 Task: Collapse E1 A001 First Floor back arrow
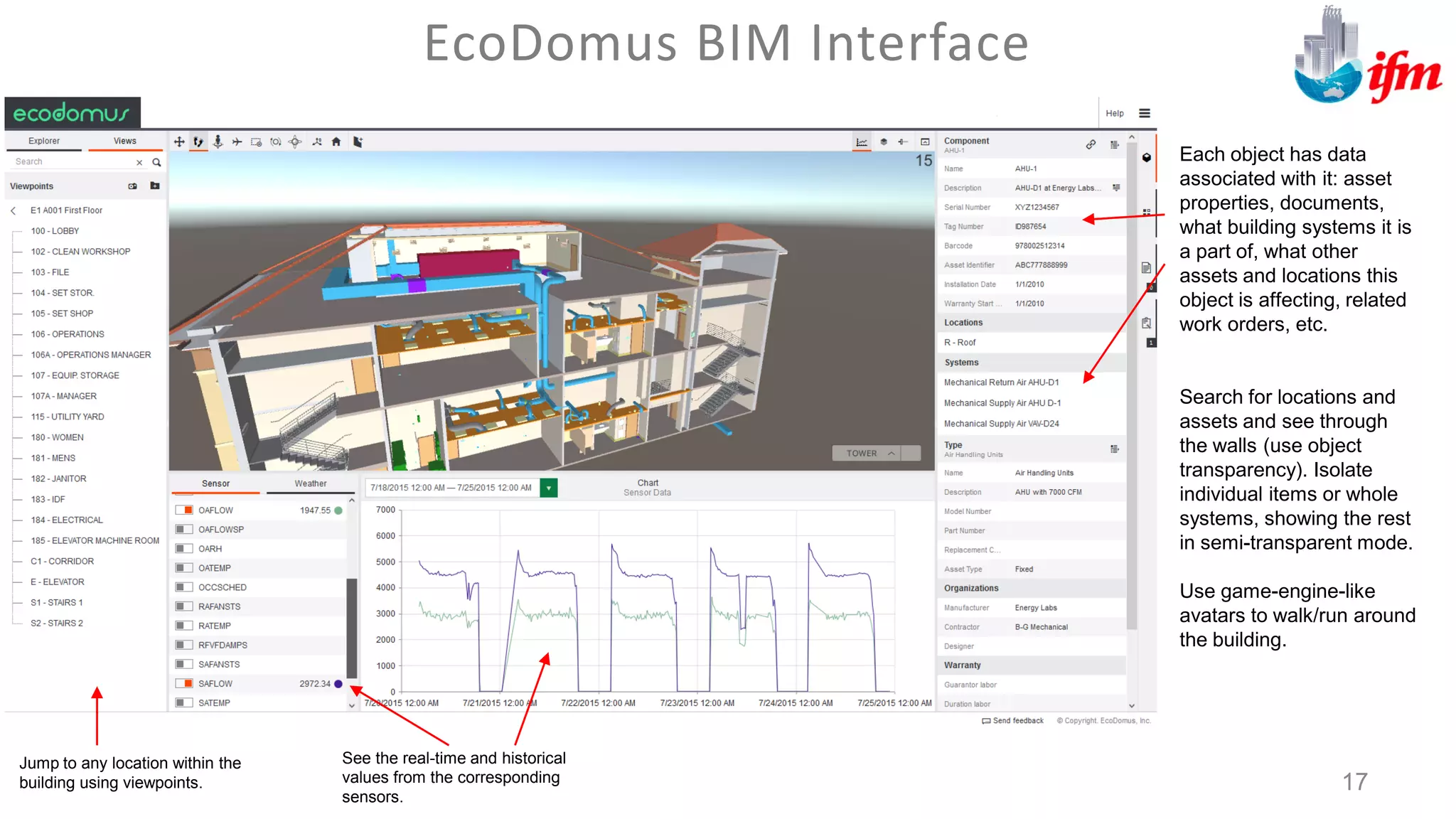click(x=14, y=210)
